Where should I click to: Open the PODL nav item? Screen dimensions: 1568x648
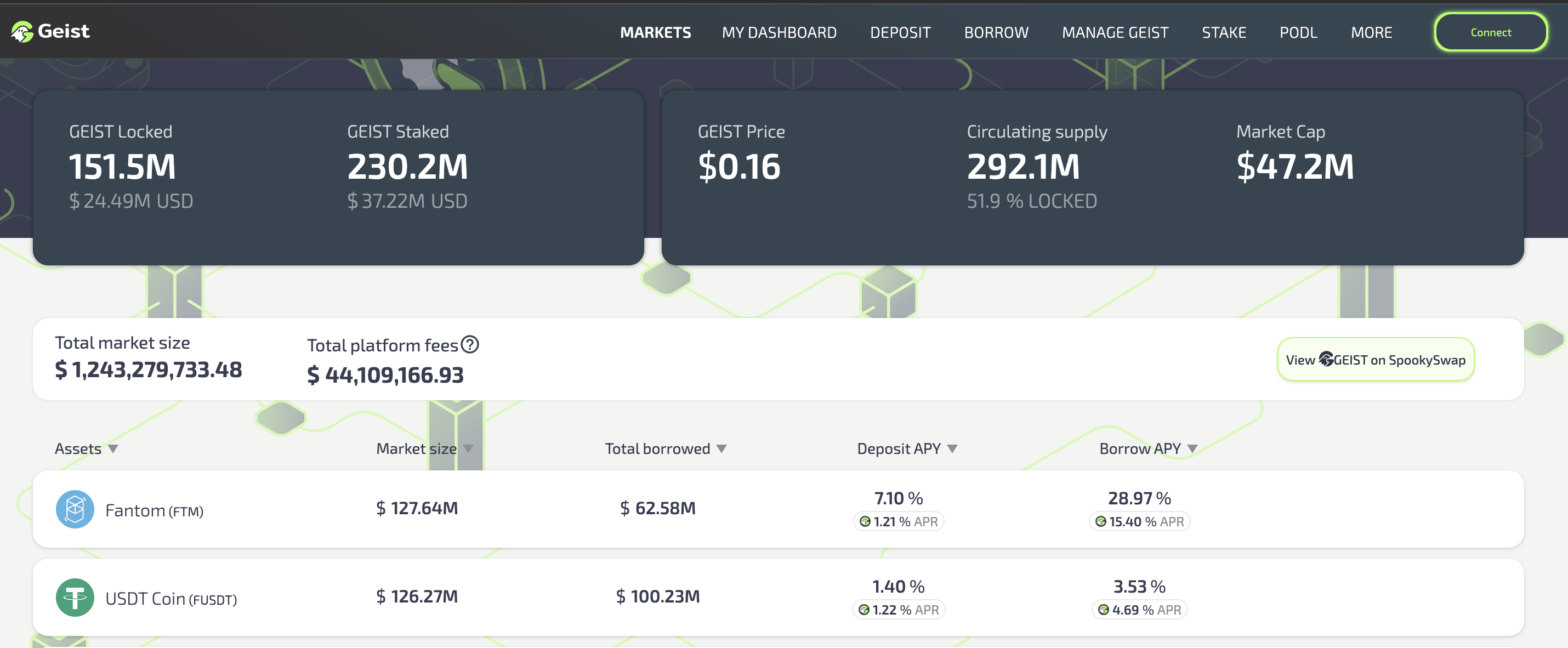[1298, 32]
